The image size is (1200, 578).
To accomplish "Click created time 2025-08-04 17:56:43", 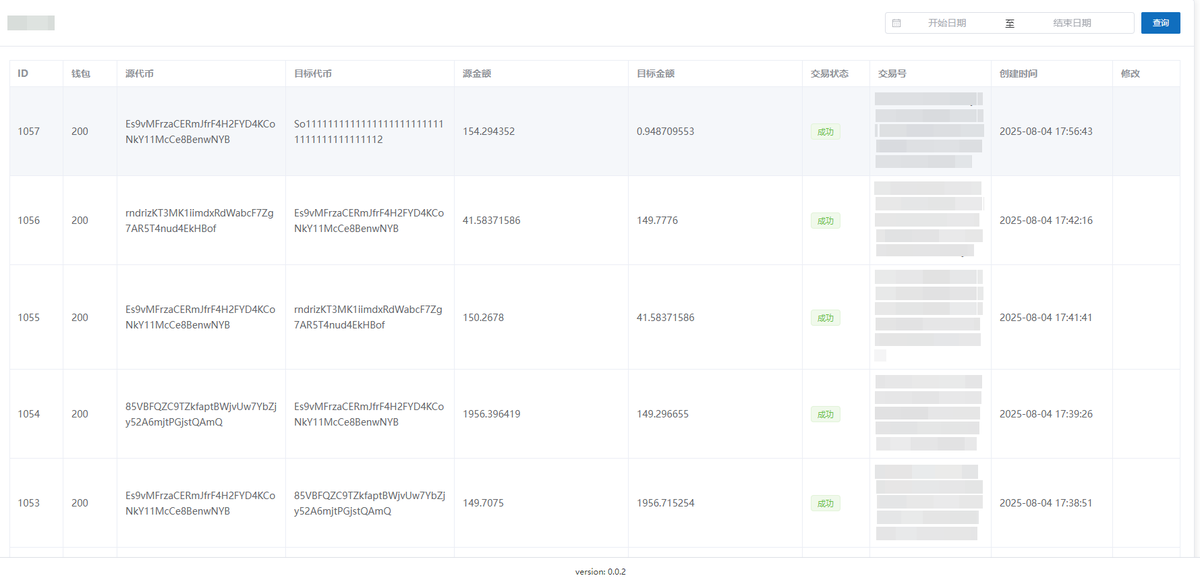I will (x=1046, y=132).
